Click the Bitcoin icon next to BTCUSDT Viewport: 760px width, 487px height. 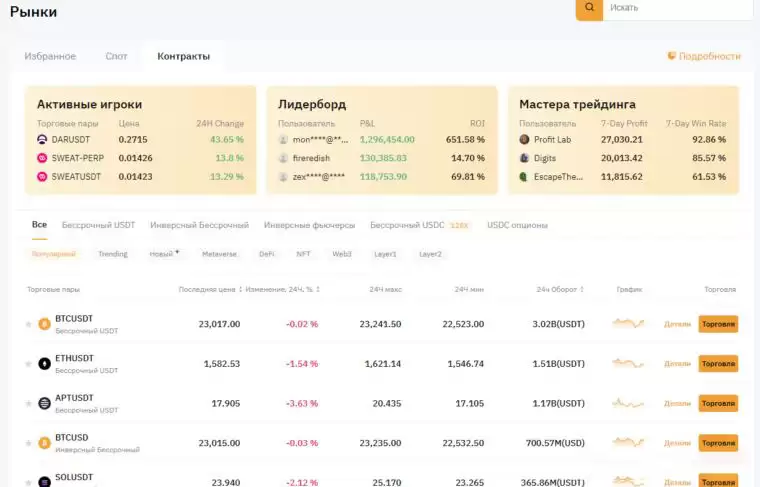(44, 324)
